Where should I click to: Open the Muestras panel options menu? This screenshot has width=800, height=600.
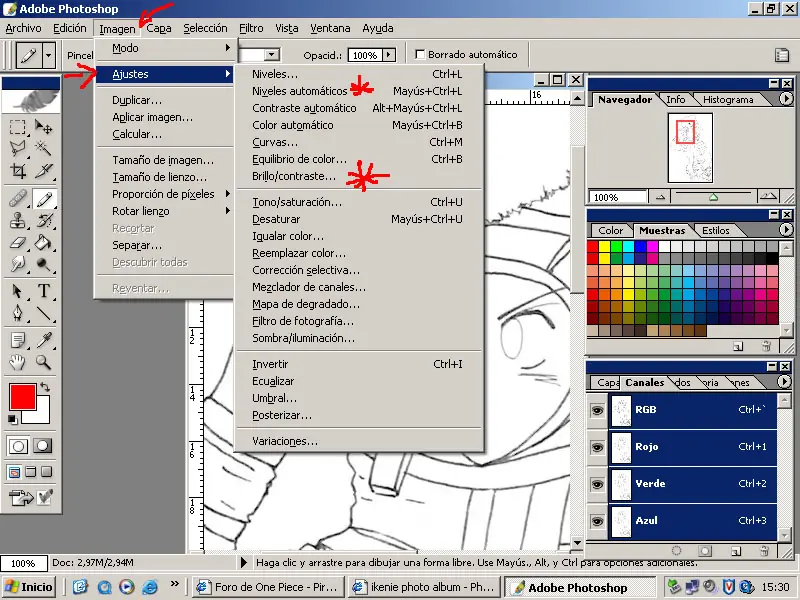click(786, 230)
